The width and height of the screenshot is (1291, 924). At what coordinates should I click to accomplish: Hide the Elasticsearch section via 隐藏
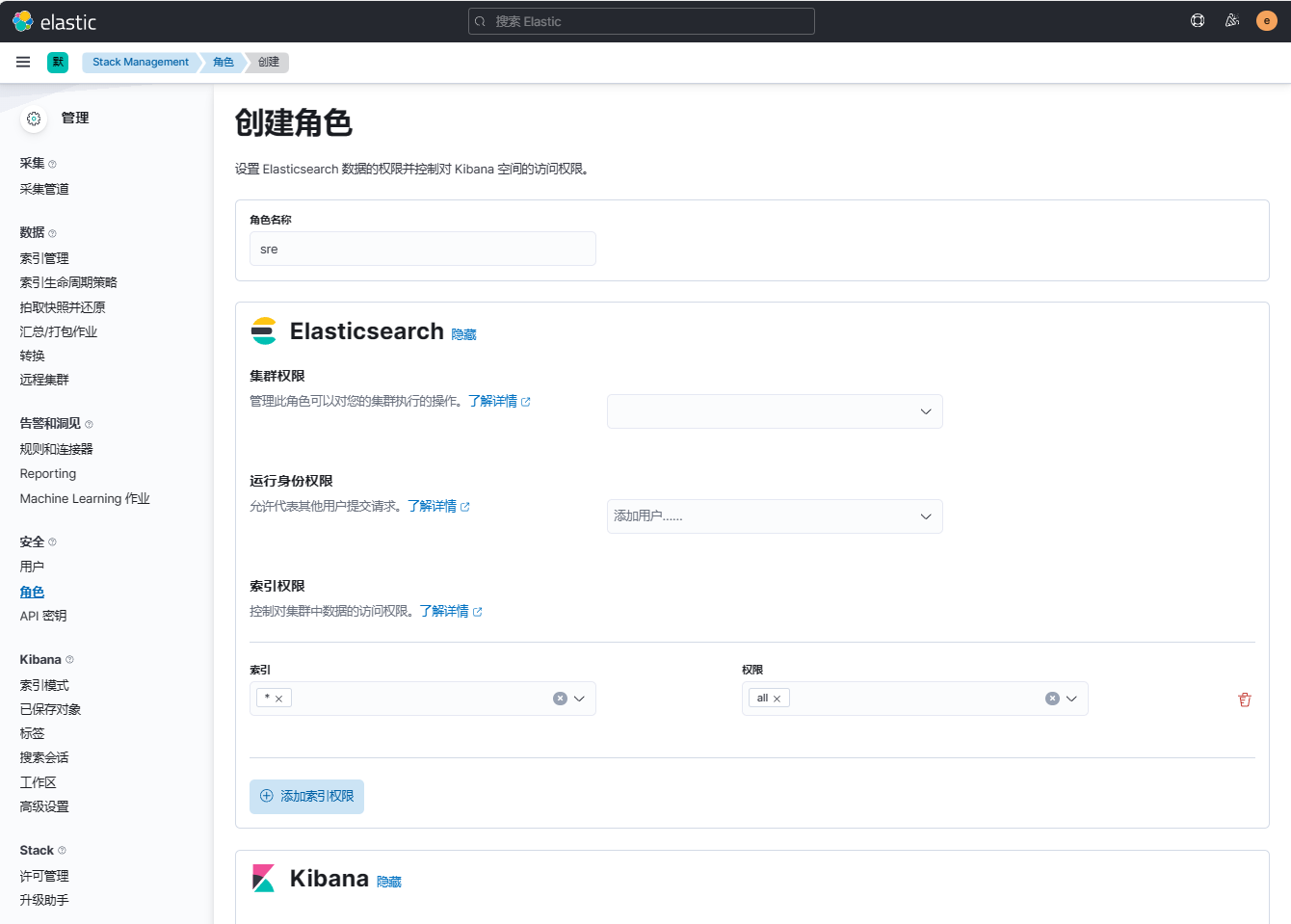point(463,334)
